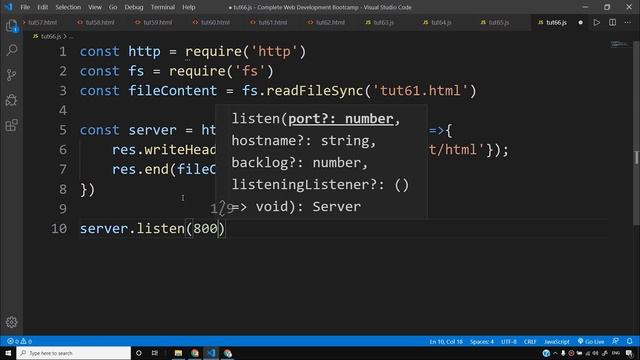Open the Windows Start menu
The image size is (640, 360).
coord(8,353)
